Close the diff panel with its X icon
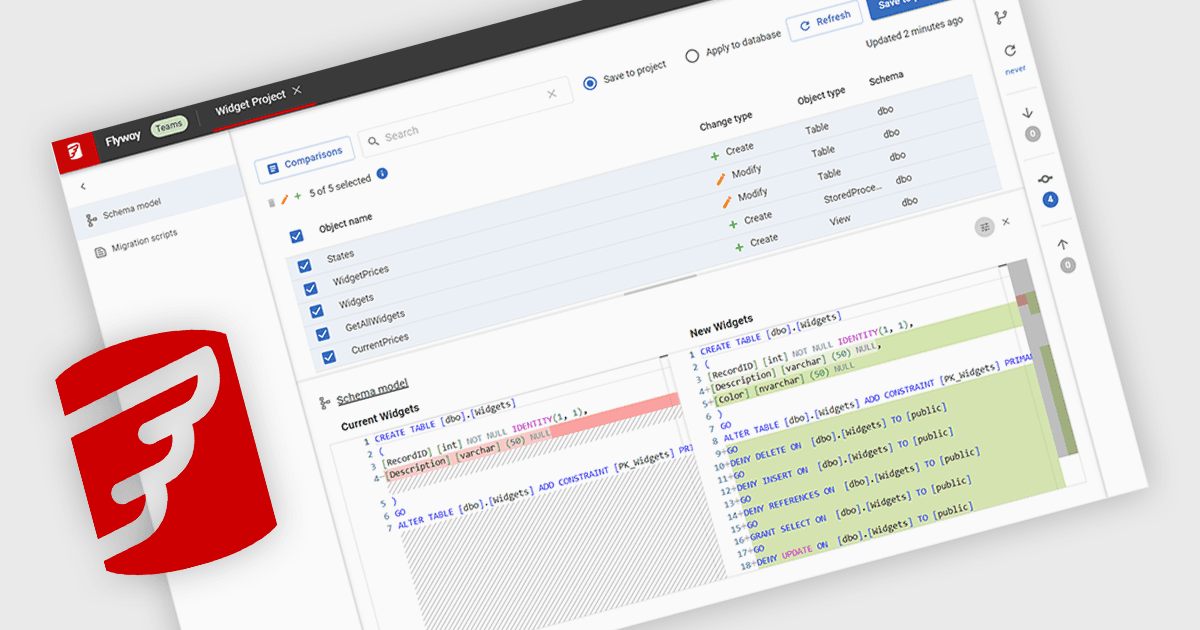The height and width of the screenshot is (630, 1200). click(x=1006, y=221)
